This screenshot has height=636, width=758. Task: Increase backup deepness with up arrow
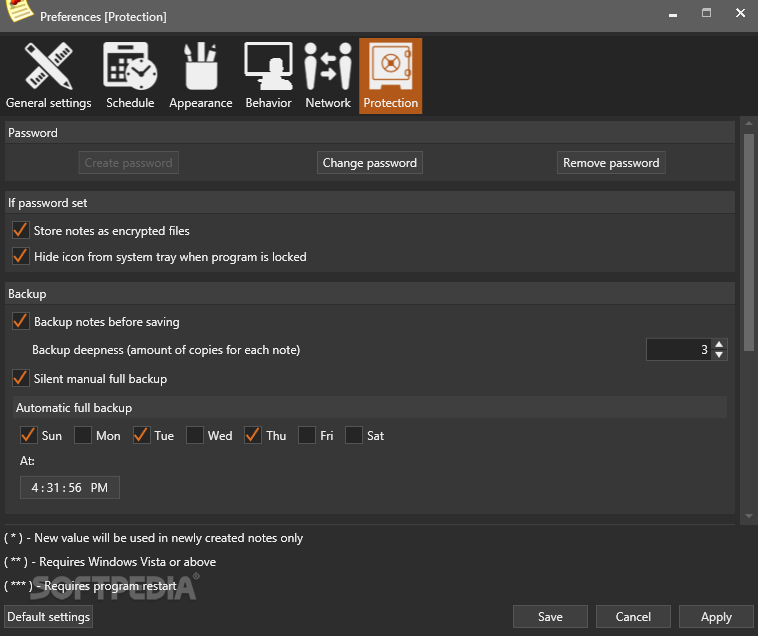click(x=719, y=345)
